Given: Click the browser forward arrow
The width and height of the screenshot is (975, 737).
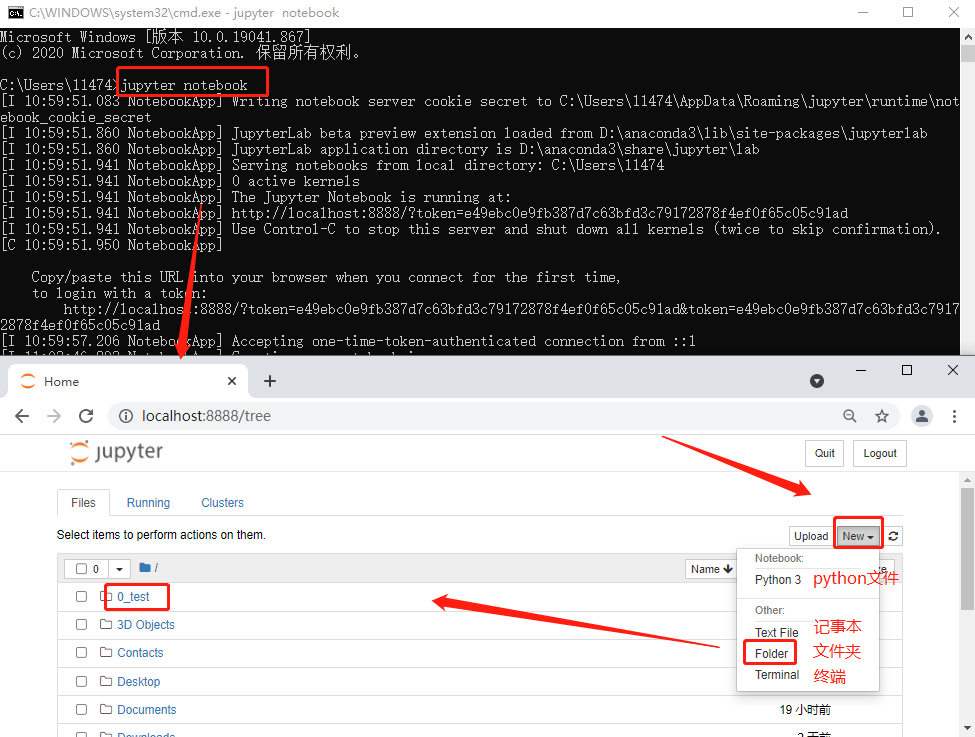Looking at the screenshot, I should [54, 416].
